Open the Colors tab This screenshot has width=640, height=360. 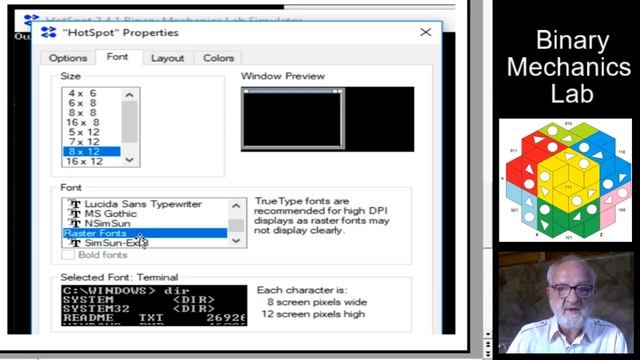[218, 58]
